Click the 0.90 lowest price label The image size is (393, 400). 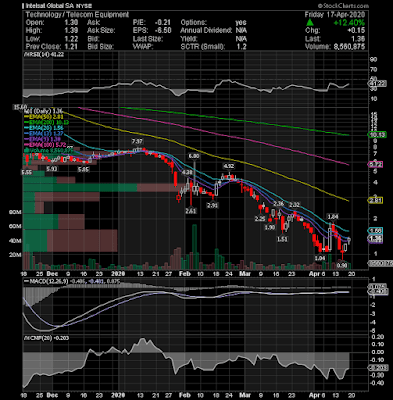pyautogui.click(x=342, y=265)
